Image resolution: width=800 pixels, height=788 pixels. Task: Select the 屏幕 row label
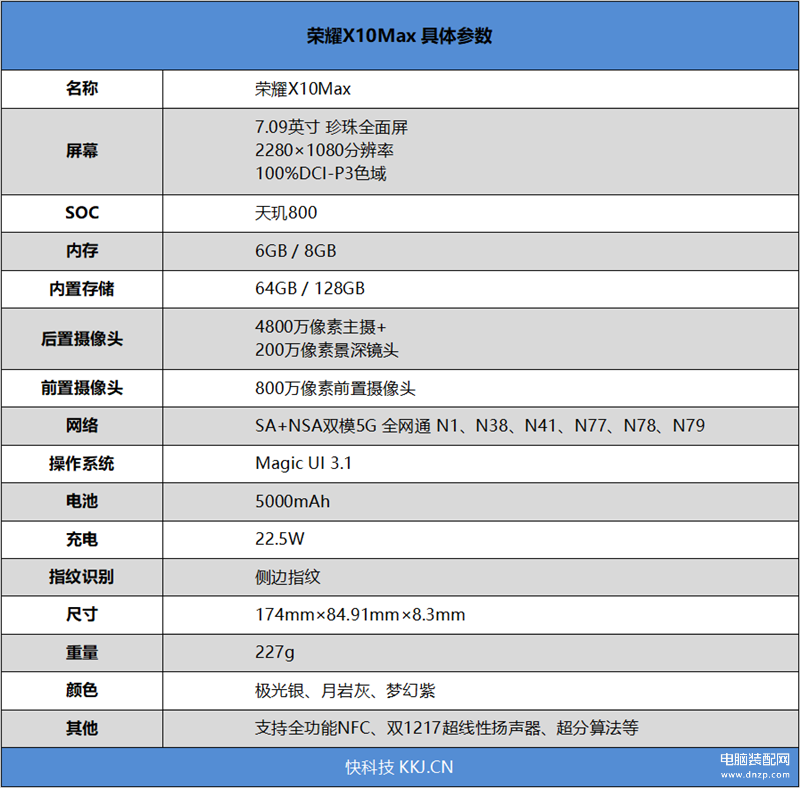click(x=82, y=151)
